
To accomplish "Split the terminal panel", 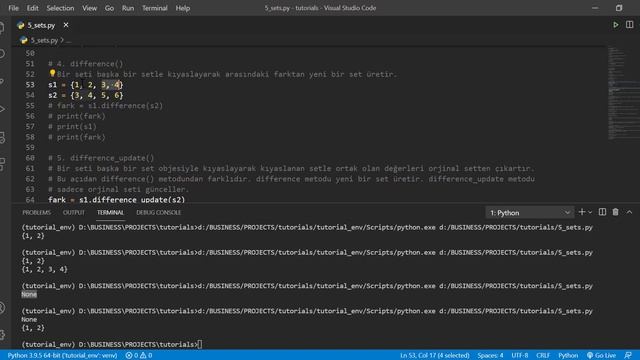I will (x=602, y=212).
